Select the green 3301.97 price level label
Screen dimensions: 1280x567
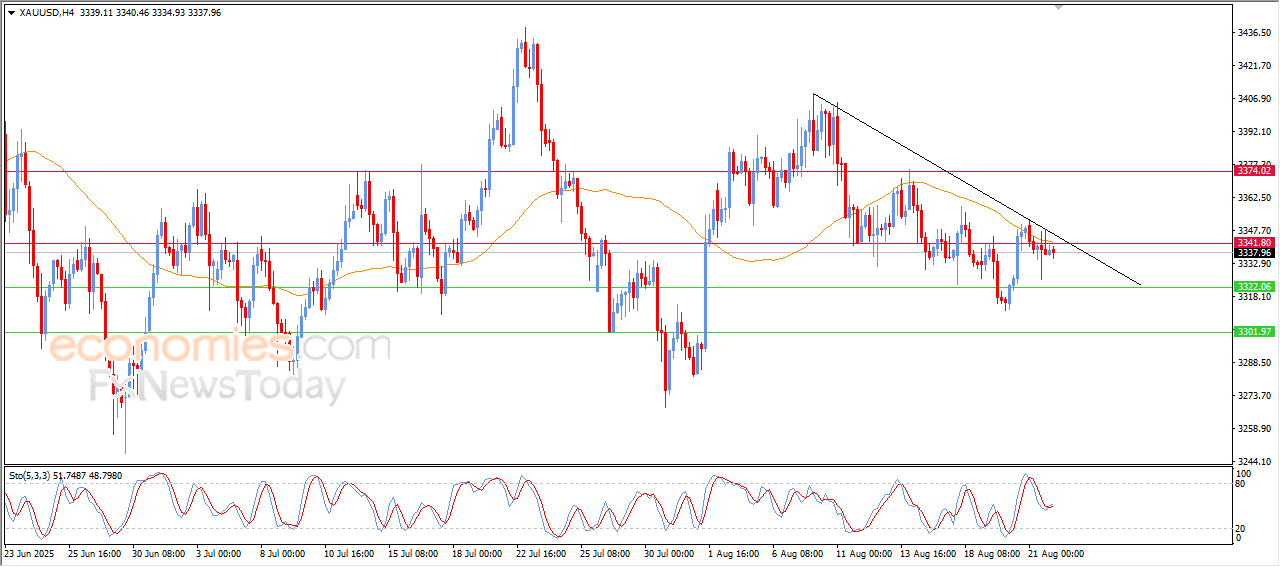pyautogui.click(x=1254, y=332)
